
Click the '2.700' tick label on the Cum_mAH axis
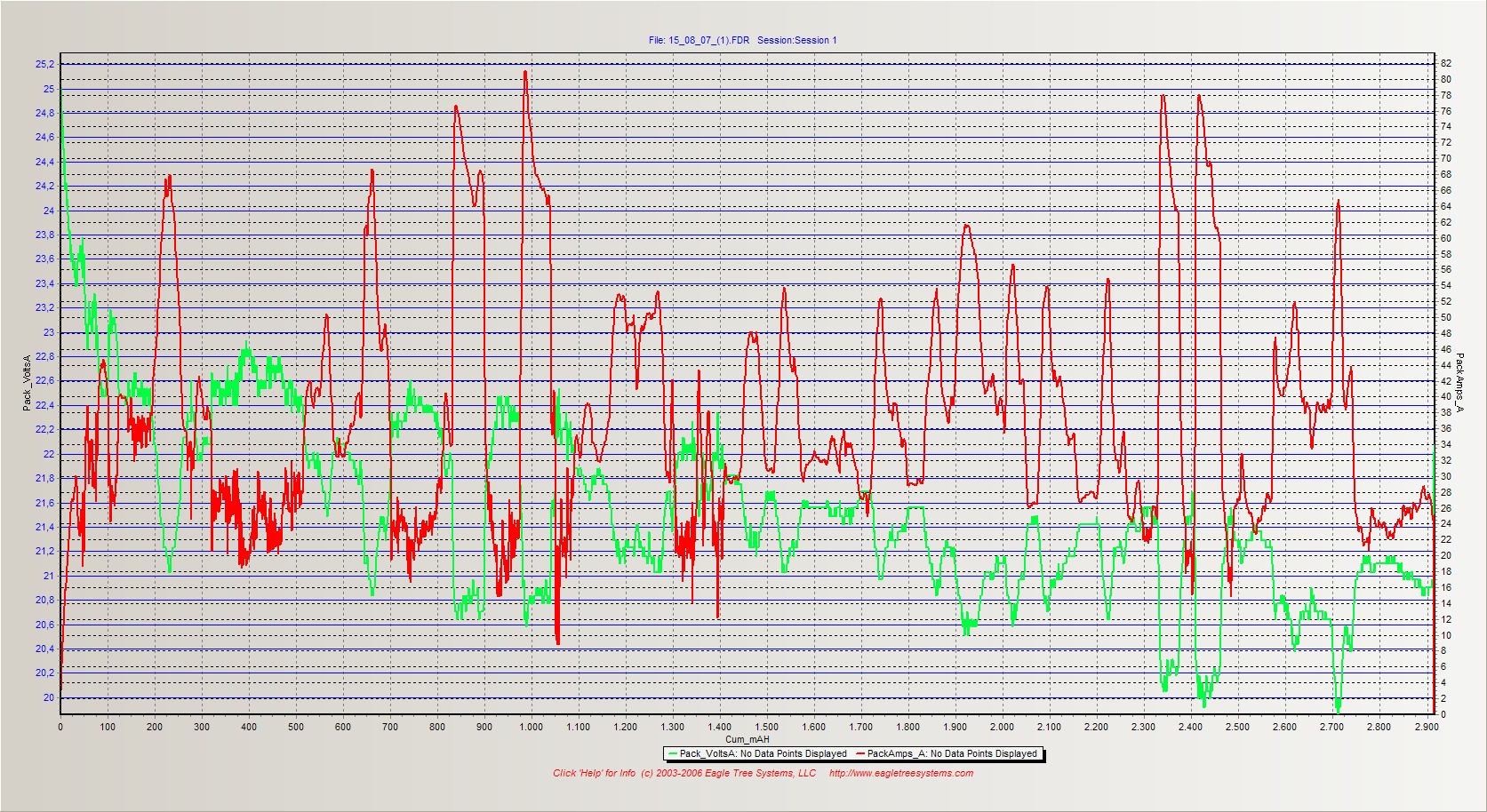pyautogui.click(x=1331, y=727)
